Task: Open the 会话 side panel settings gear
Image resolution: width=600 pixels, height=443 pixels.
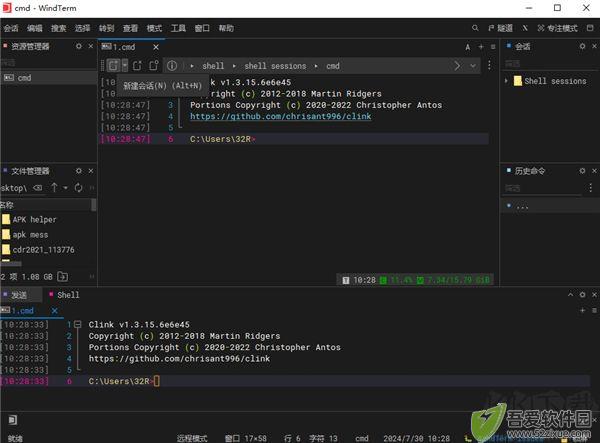Action: [x=582, y=46]
